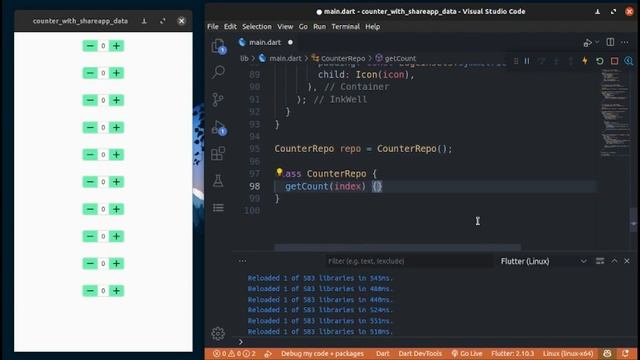Open the Go menu
This screenshot has height=360, width=640.
(x=303, y=27)
